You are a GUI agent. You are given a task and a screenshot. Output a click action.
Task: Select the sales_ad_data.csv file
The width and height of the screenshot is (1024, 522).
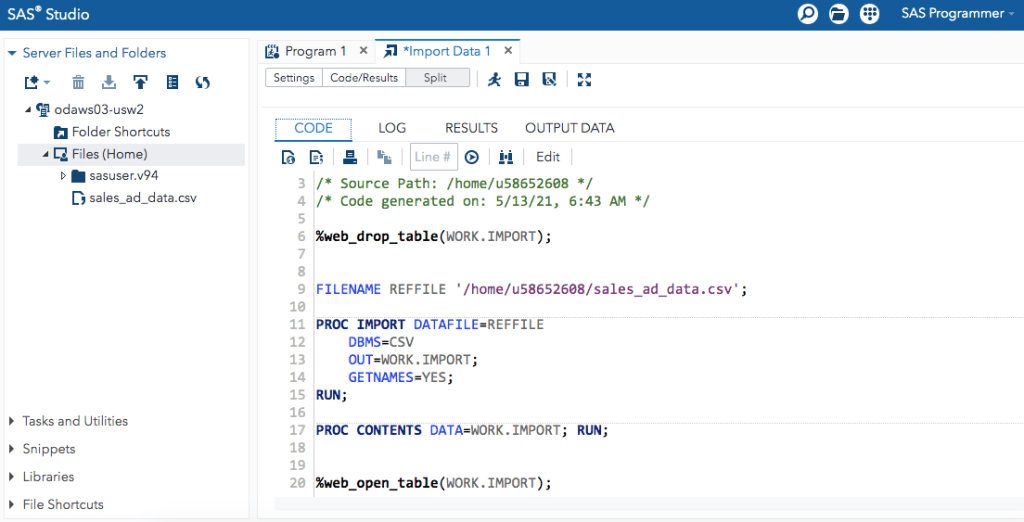143,198
